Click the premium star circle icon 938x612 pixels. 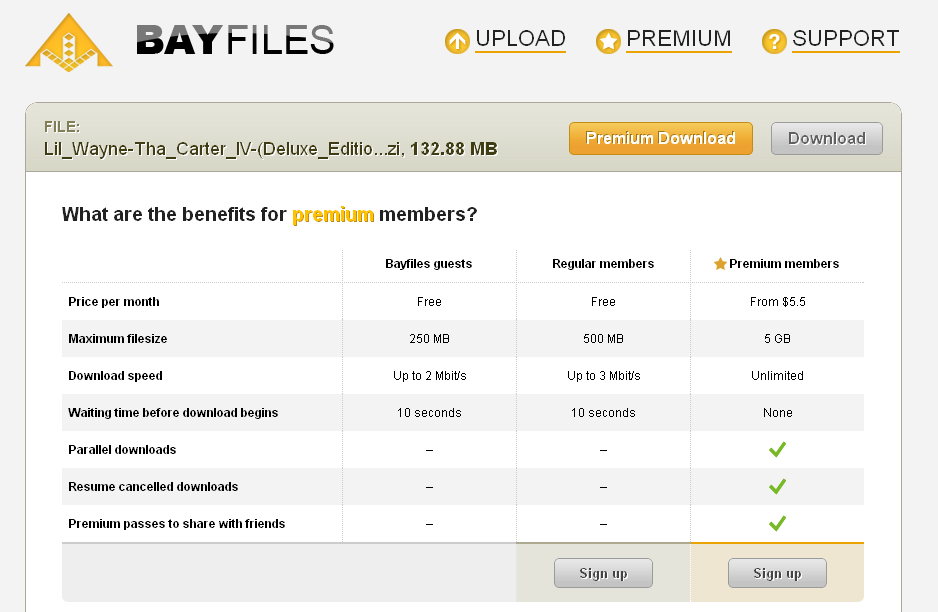[x=608, y=41]
